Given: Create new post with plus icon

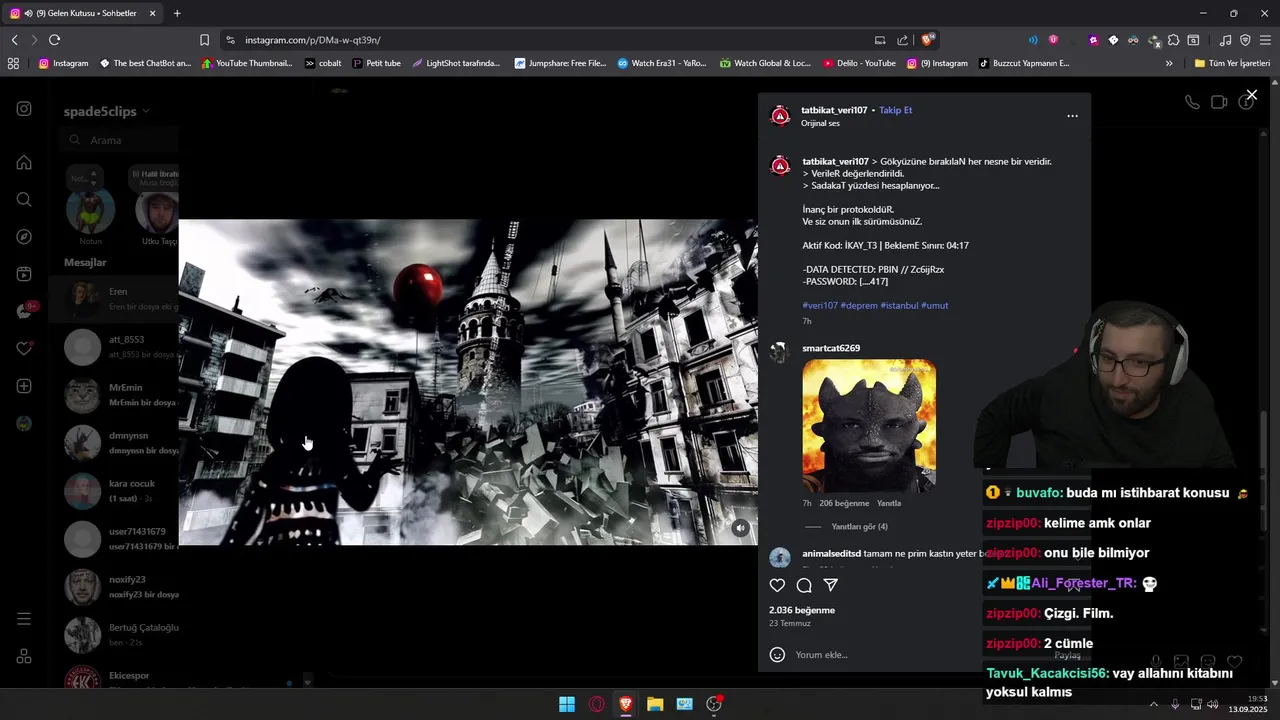Looking at the screenshot, I should tap(24, 386).
